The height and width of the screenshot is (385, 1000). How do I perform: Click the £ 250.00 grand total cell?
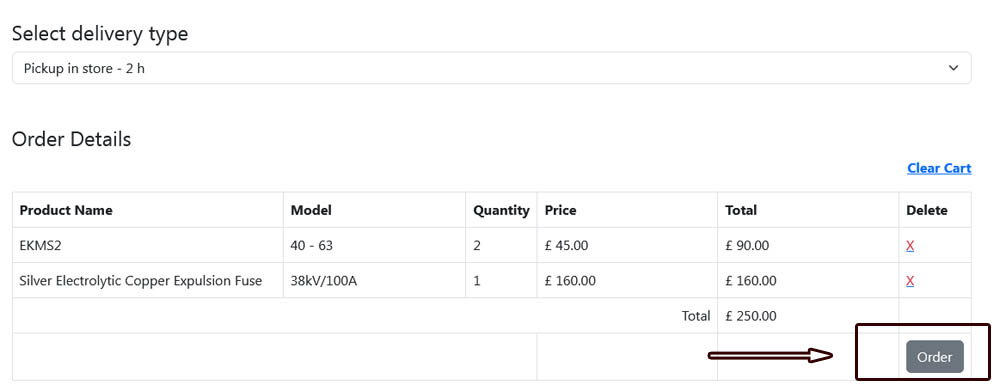point(808,316)
